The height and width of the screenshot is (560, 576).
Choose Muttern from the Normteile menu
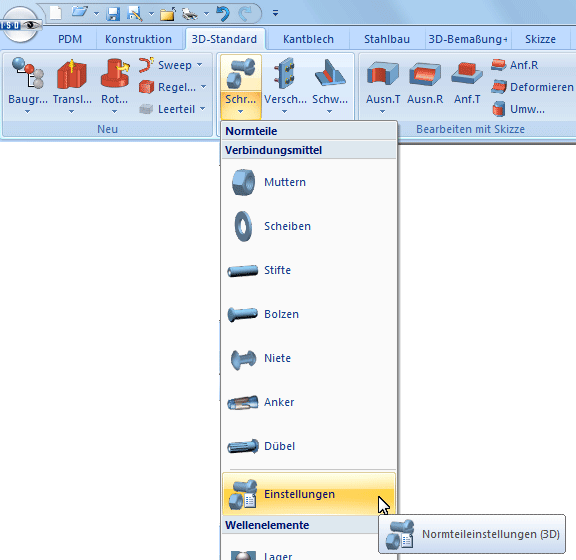tap(309, 182)
